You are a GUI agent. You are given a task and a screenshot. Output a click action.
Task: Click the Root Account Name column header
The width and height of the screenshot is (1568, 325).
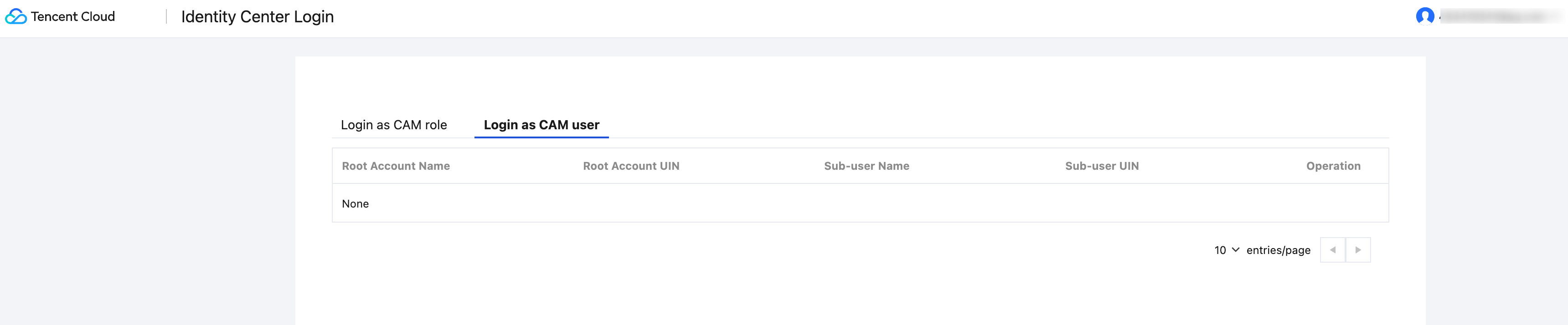coord(396,166)
